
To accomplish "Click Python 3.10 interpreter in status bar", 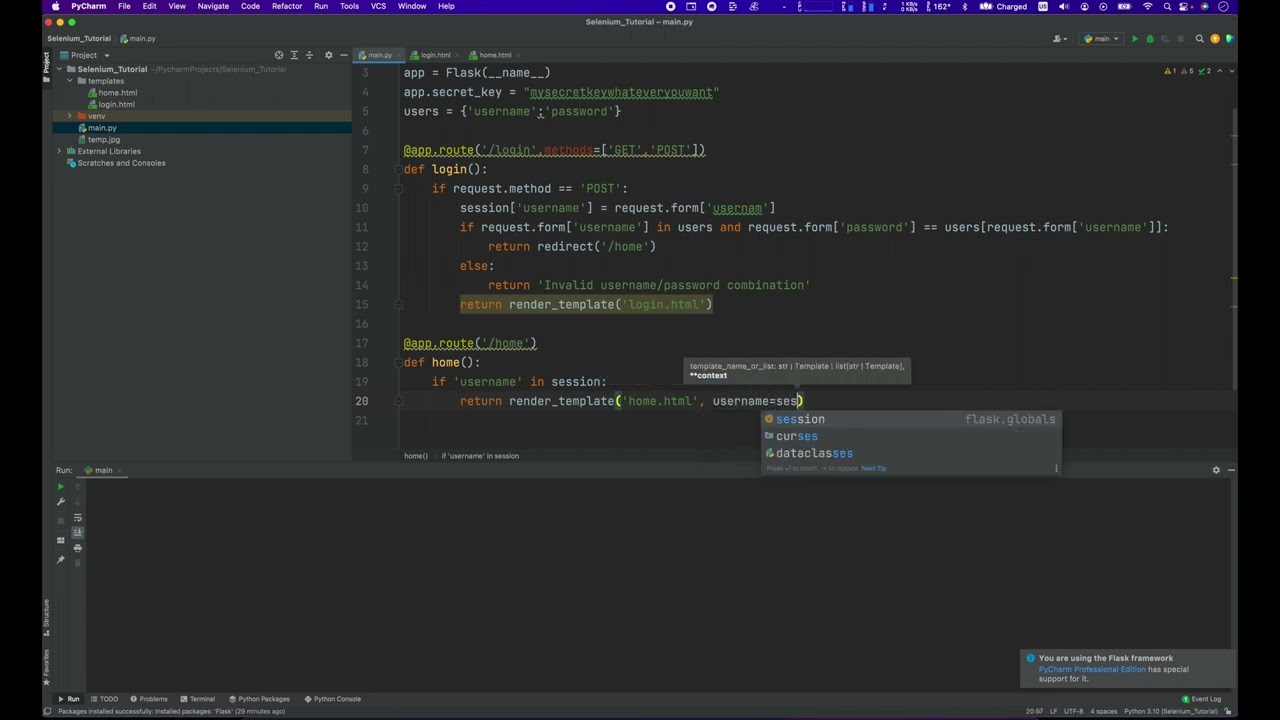I will click(x=1170, y=711).
